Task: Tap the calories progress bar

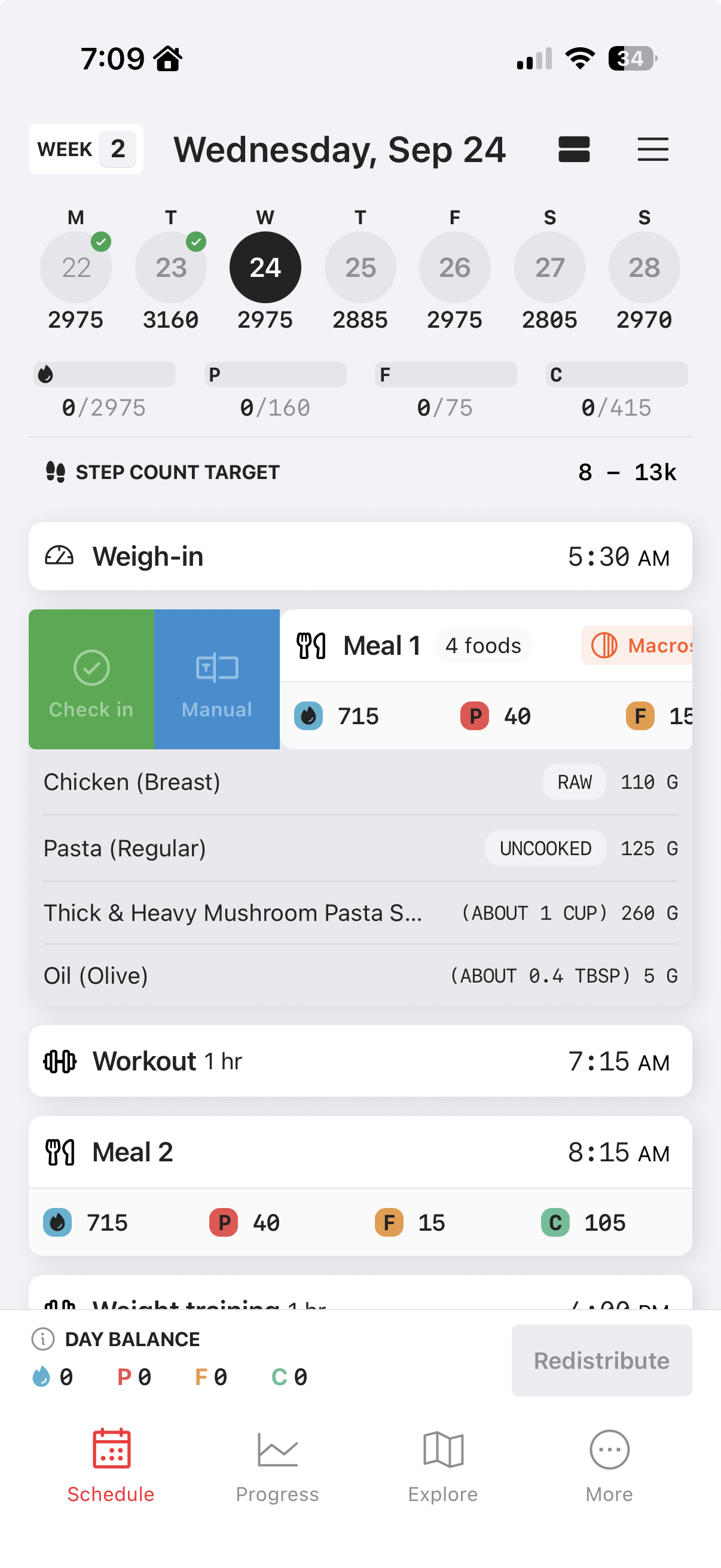Action: 105,374
